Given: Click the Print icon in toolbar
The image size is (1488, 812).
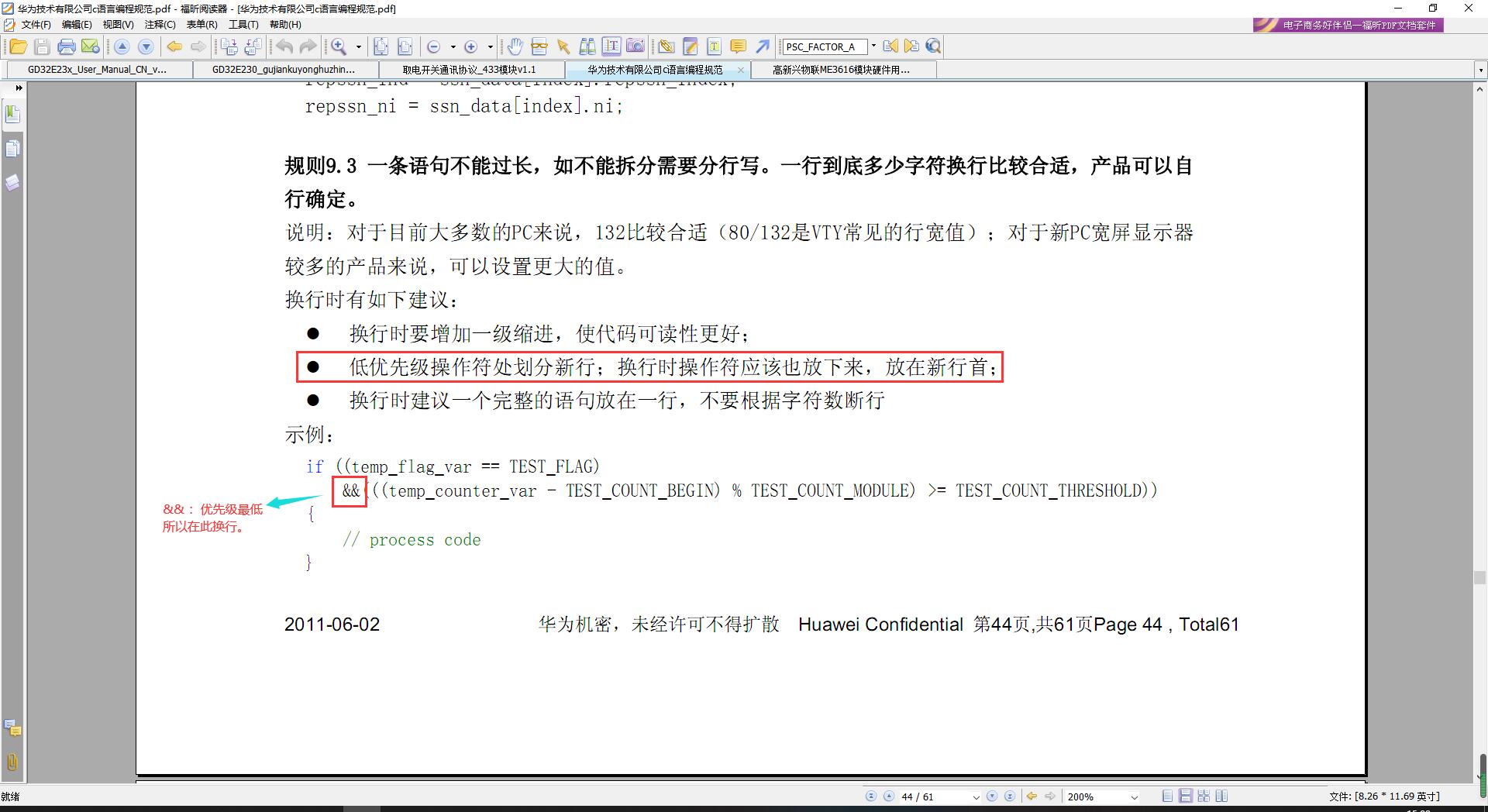Looking at the screenshot, I should click(67, 46).
